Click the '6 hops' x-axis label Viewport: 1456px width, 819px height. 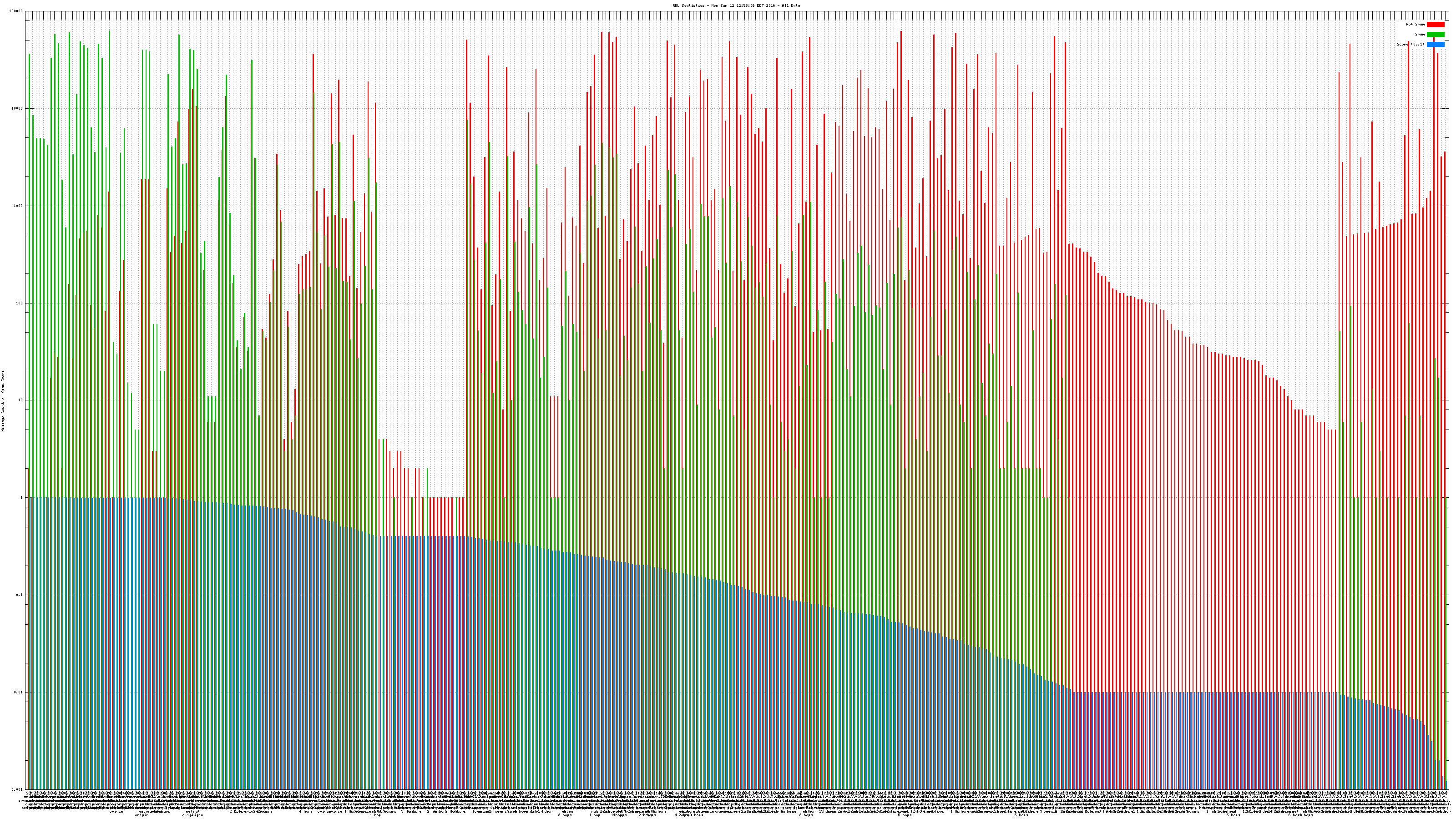tap(1293, 815)
